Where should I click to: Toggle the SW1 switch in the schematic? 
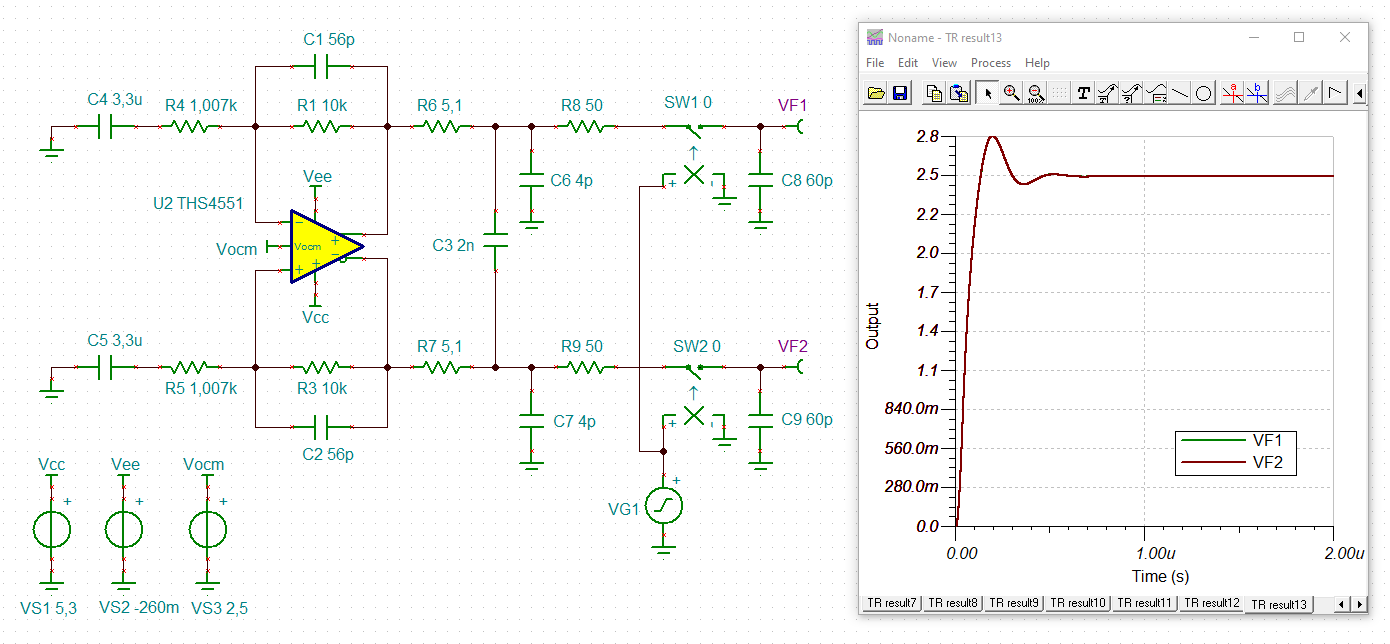(x=693, y=127)
